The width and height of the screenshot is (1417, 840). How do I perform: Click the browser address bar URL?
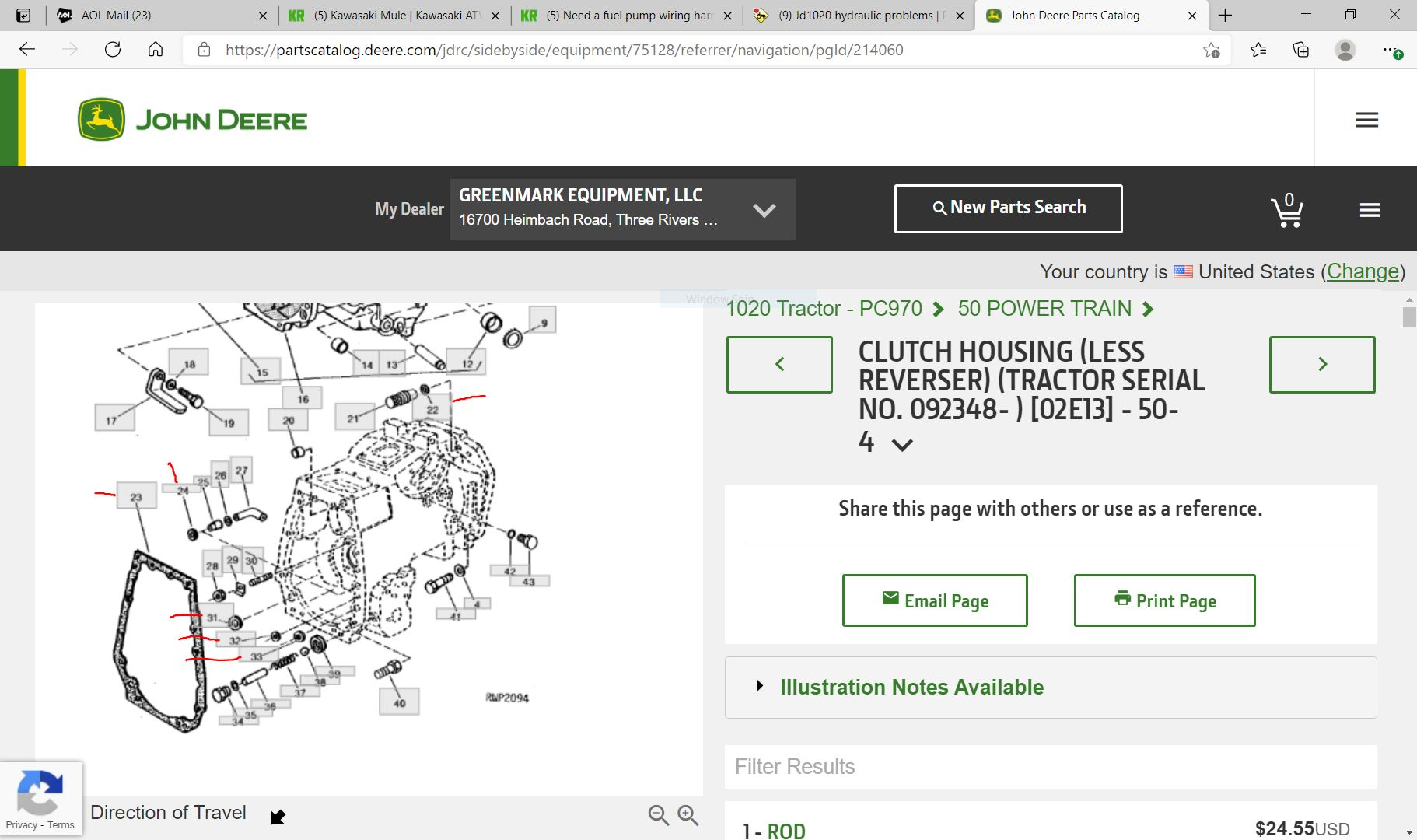tap(564, 50)
